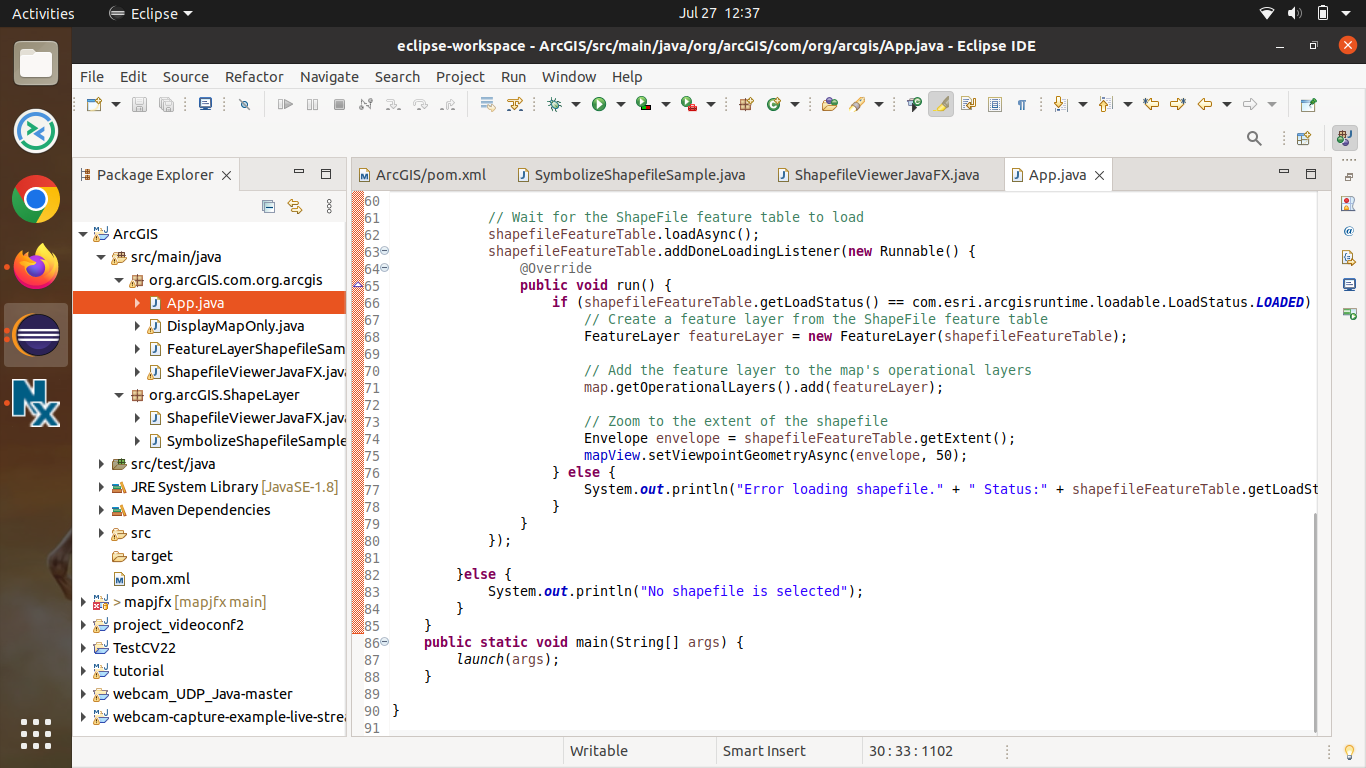Viewport: 1366px width, 768px height.
Task: Toggle code folding marker at line 63
Action: pos(385,251)
